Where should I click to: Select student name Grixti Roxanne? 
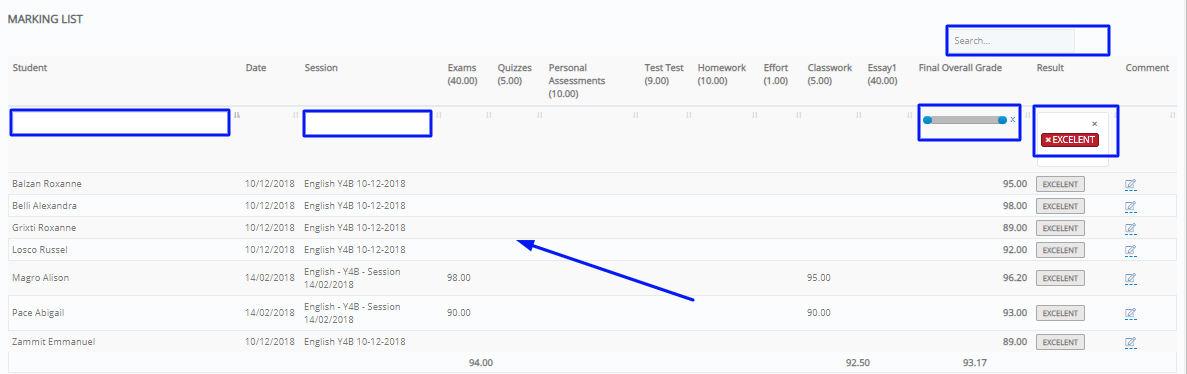click(44, 228)
